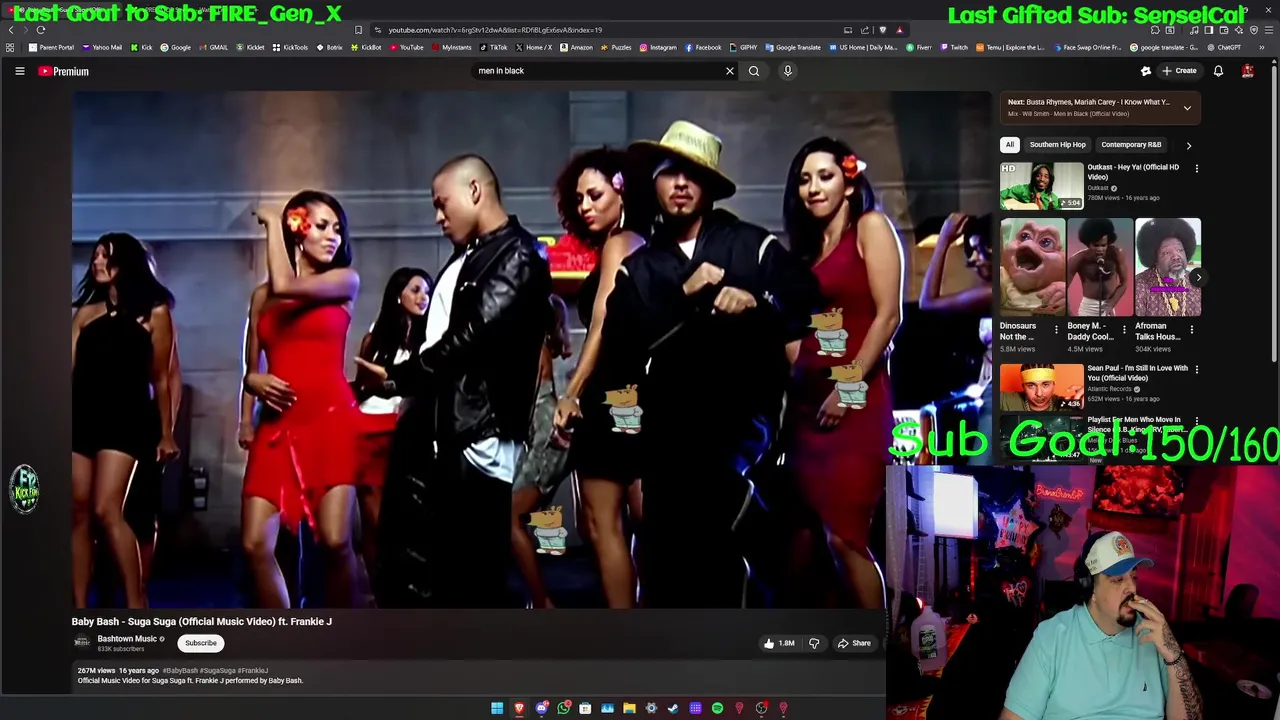This screenshot has height=720, width=1280.
Task: Open options menu for the Outkast video
Action: (1197, 168)
